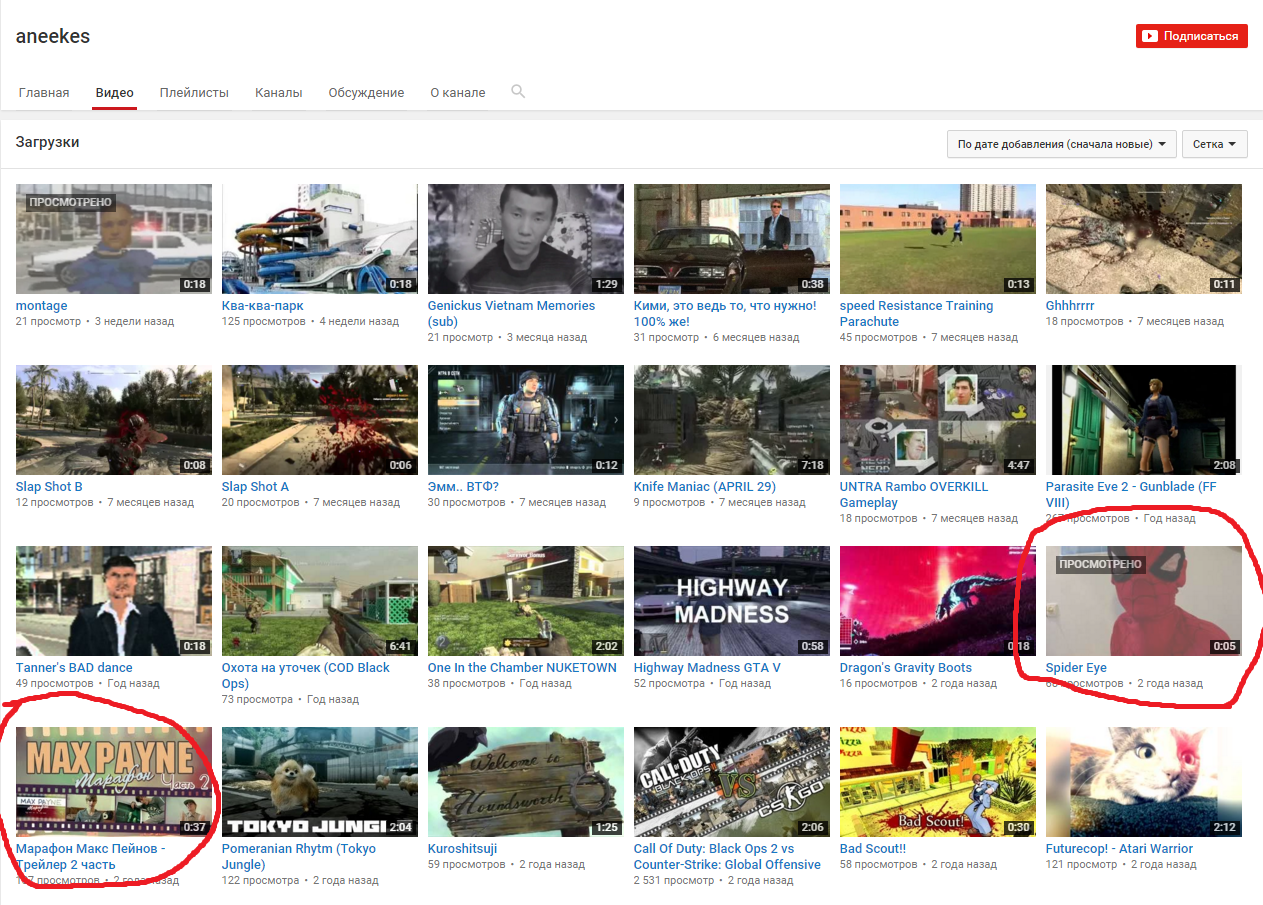Open the Slap Shot A thumbnail

320,420
